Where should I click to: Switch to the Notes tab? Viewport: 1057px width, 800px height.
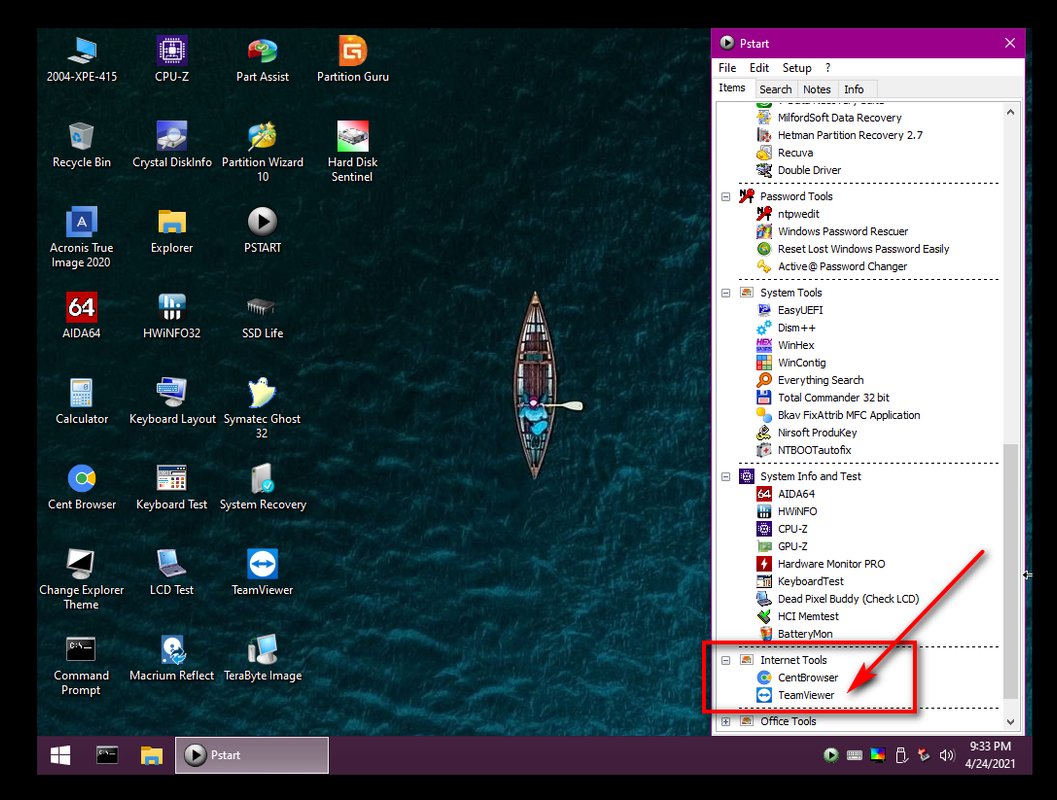(816, 90)
